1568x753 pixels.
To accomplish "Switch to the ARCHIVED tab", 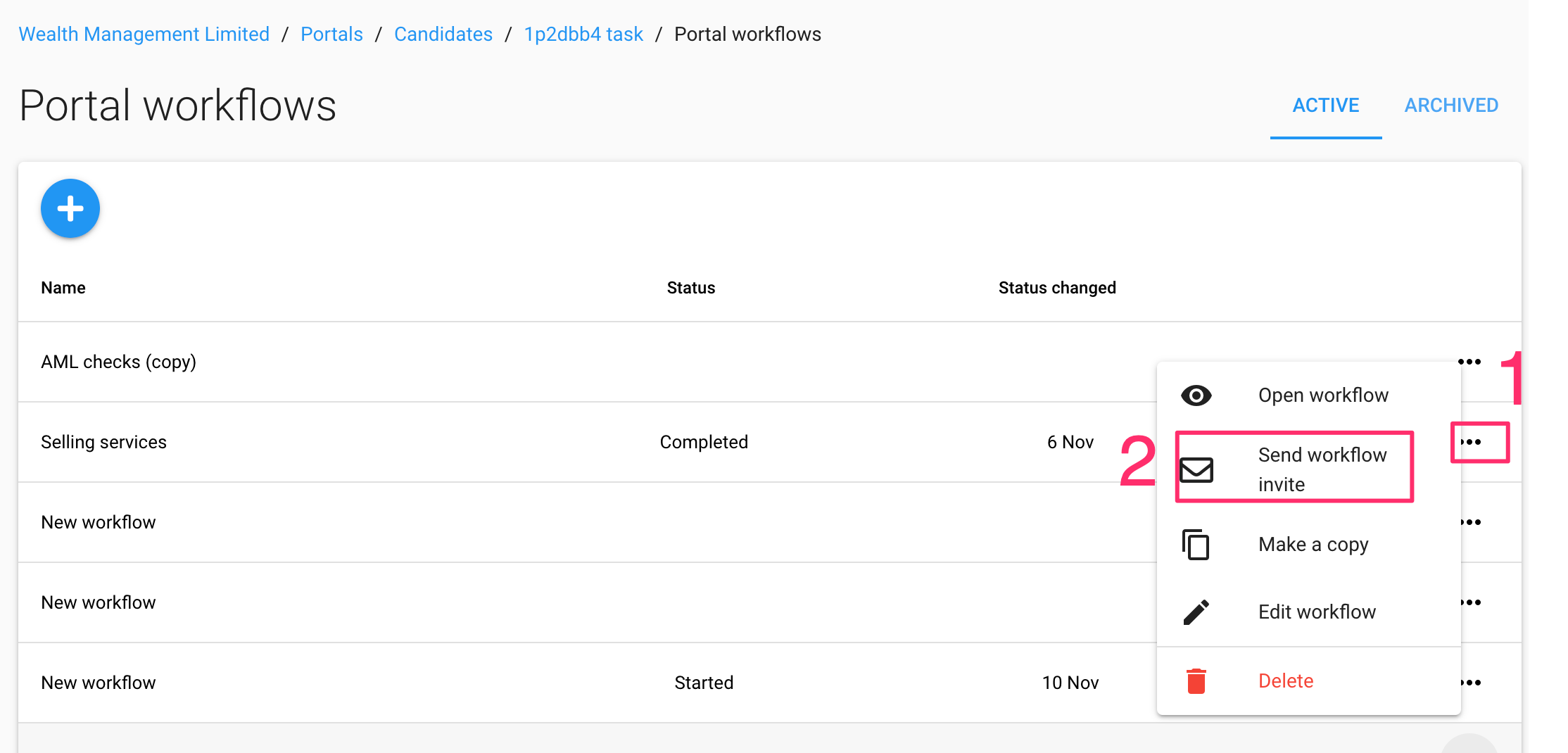I will [x=1450, y=106].
